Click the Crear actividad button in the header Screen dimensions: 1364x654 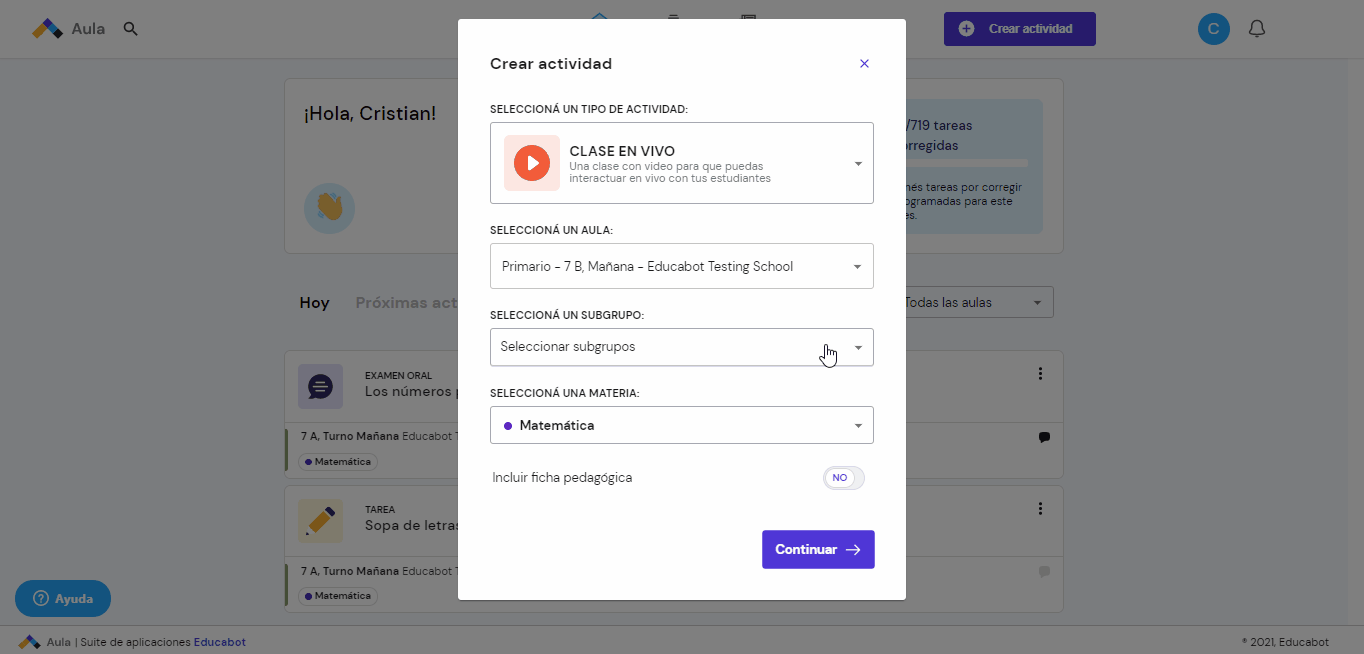(1019, 29)
